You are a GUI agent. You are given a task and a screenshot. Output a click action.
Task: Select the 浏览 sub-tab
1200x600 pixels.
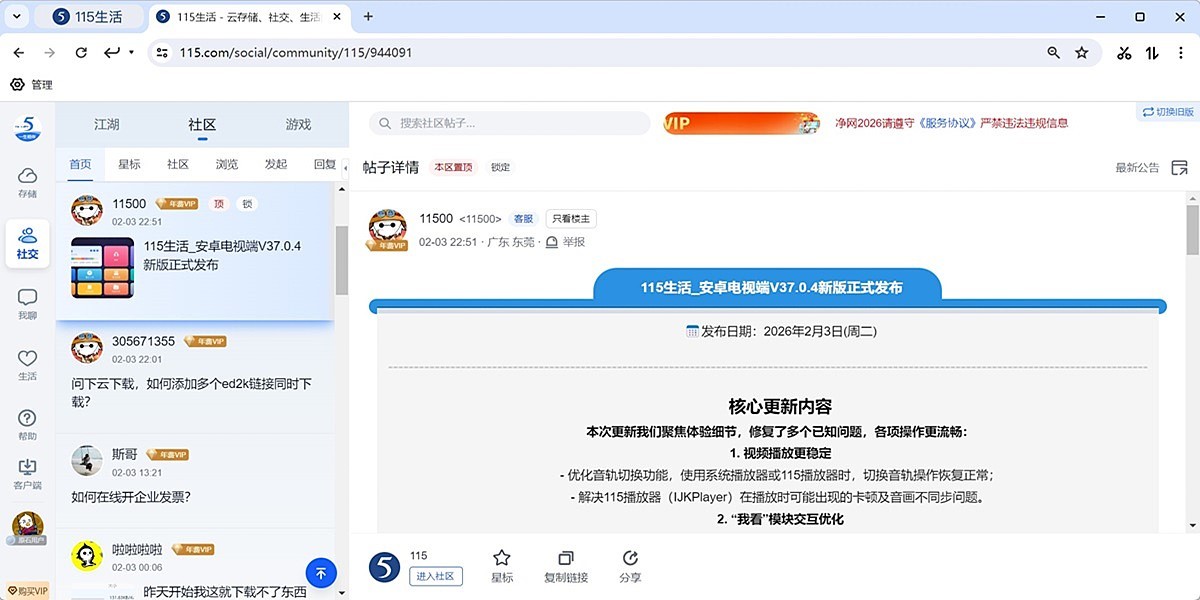coord(227,162)
